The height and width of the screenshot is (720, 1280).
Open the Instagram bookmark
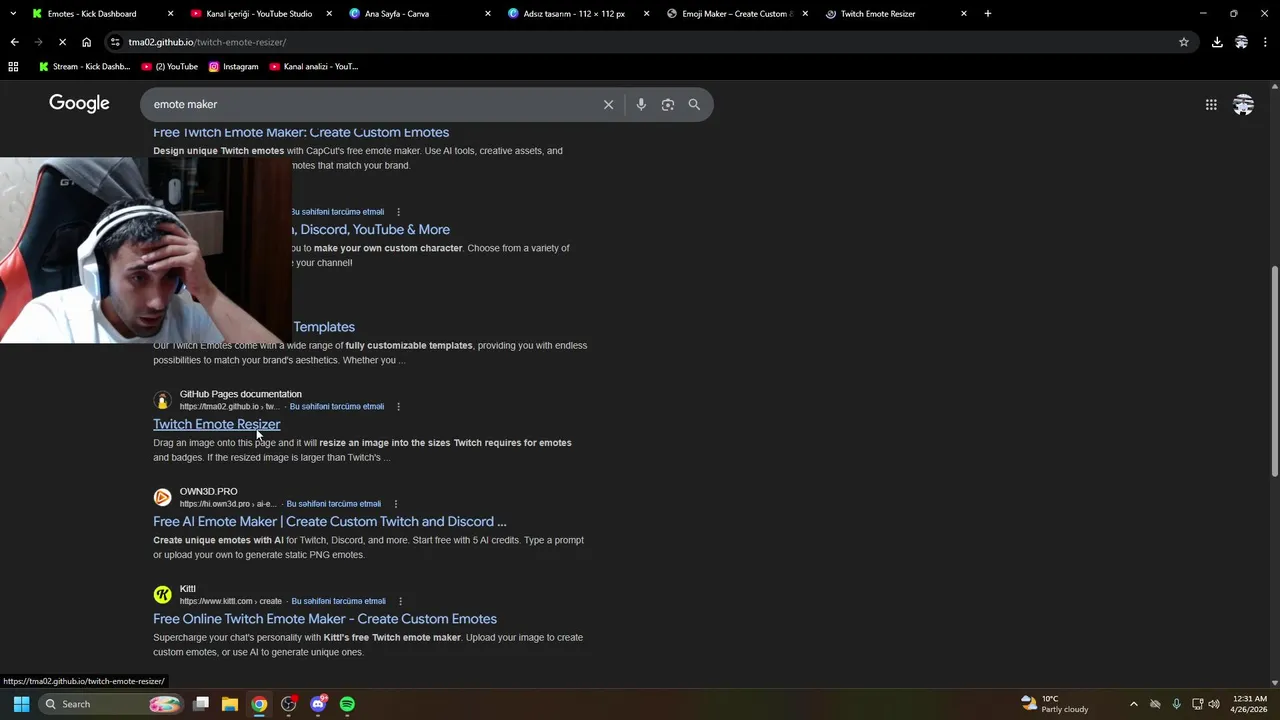coord(233,67)
